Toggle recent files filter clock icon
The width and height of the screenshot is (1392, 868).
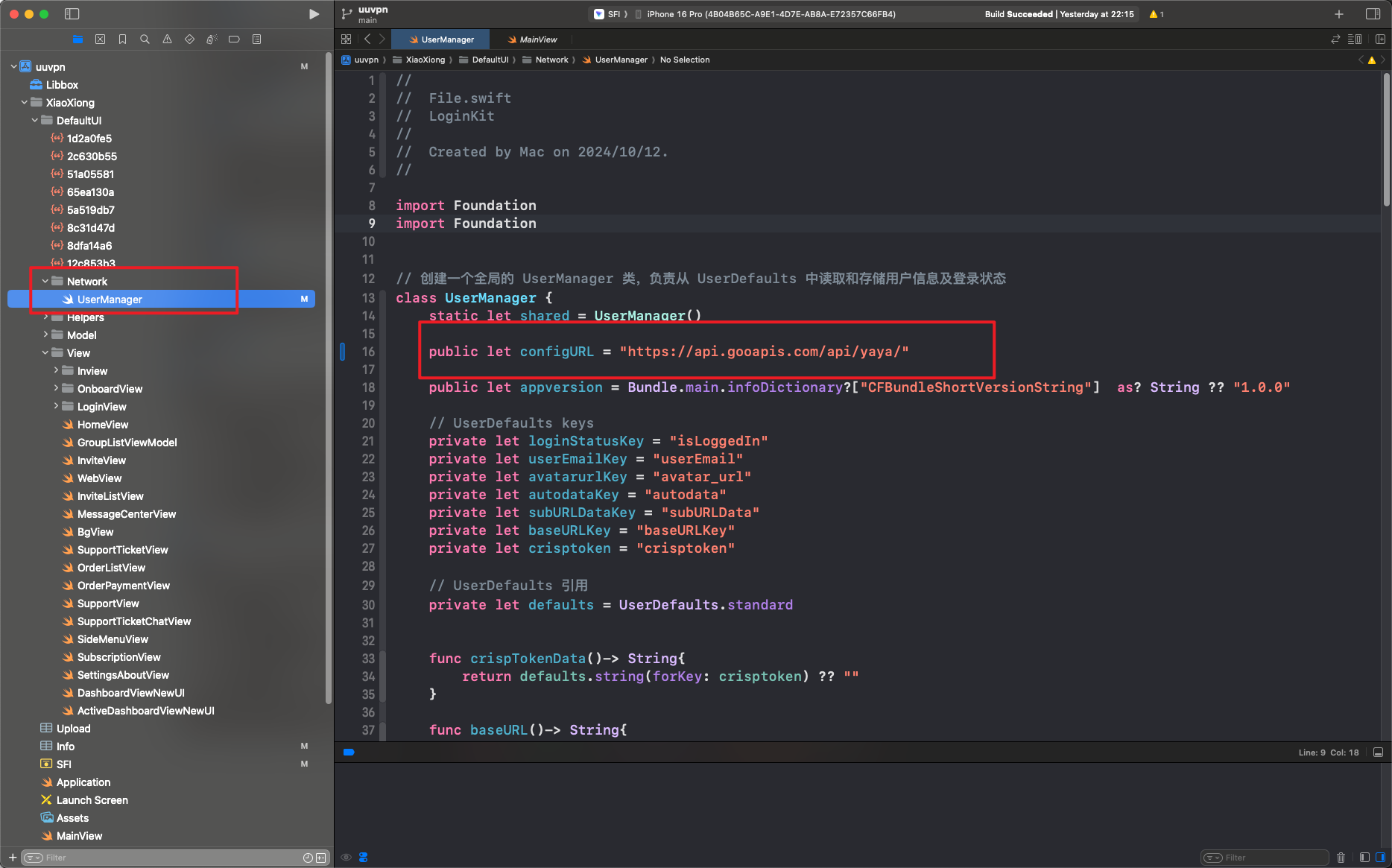pos(308,858)
